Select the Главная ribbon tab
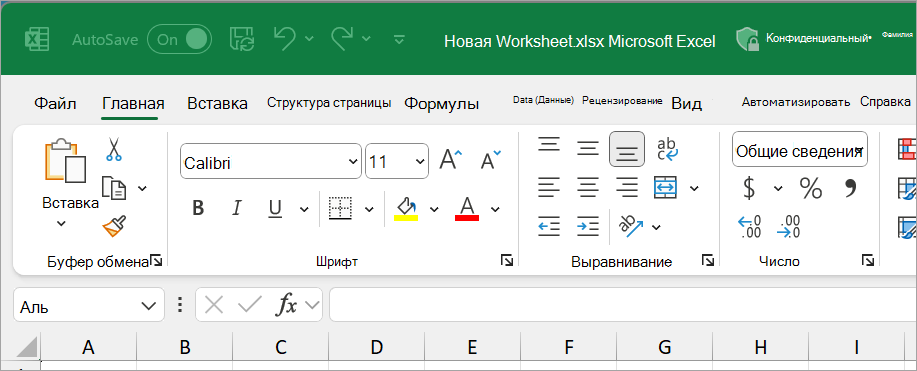This screenshot has height=371, width=917. click(133, 104)
